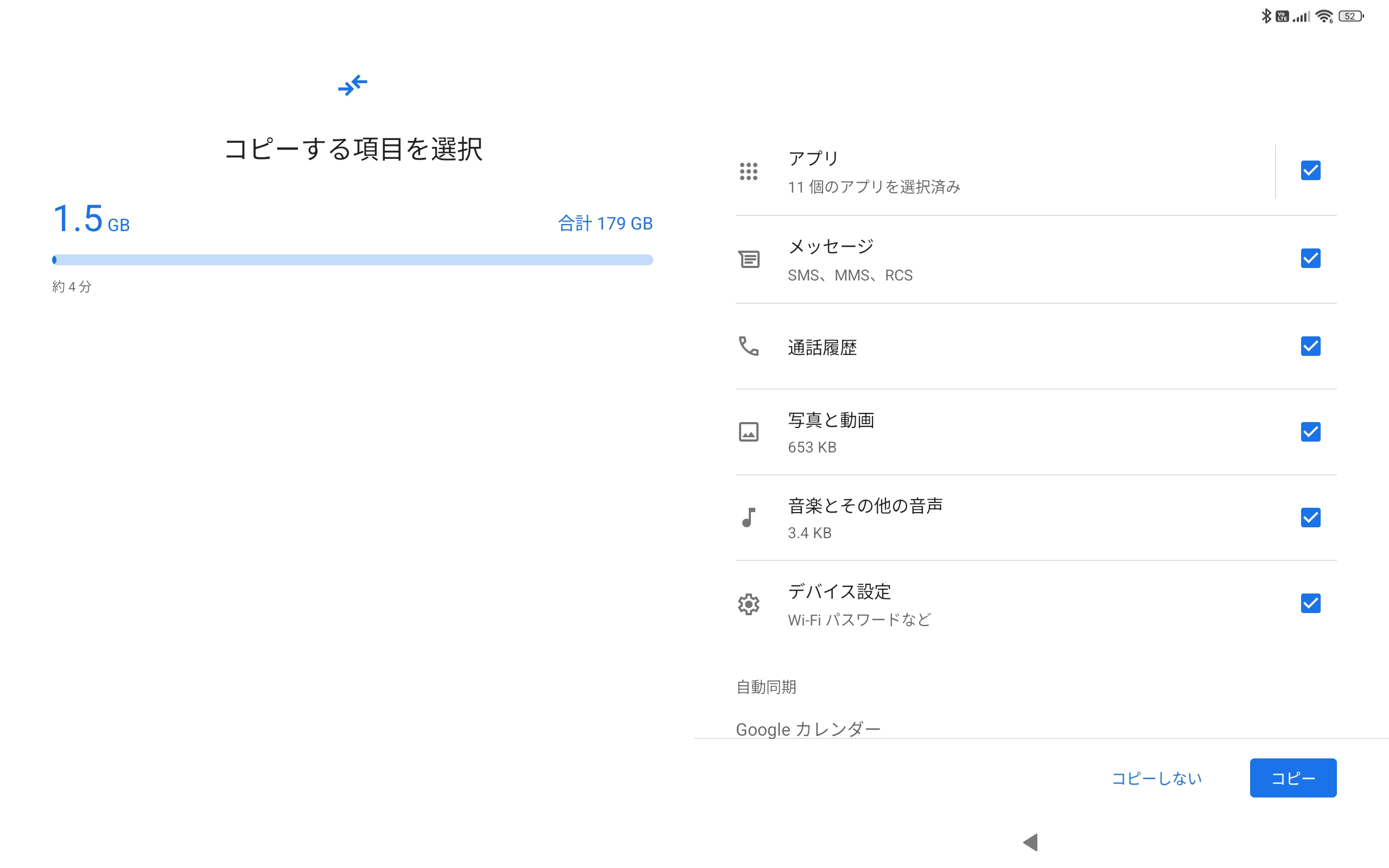Tap the Wi-Fi status icon
Image resolution: width=1389 pixels, height=868 pixels.
tap(1323, 16)
